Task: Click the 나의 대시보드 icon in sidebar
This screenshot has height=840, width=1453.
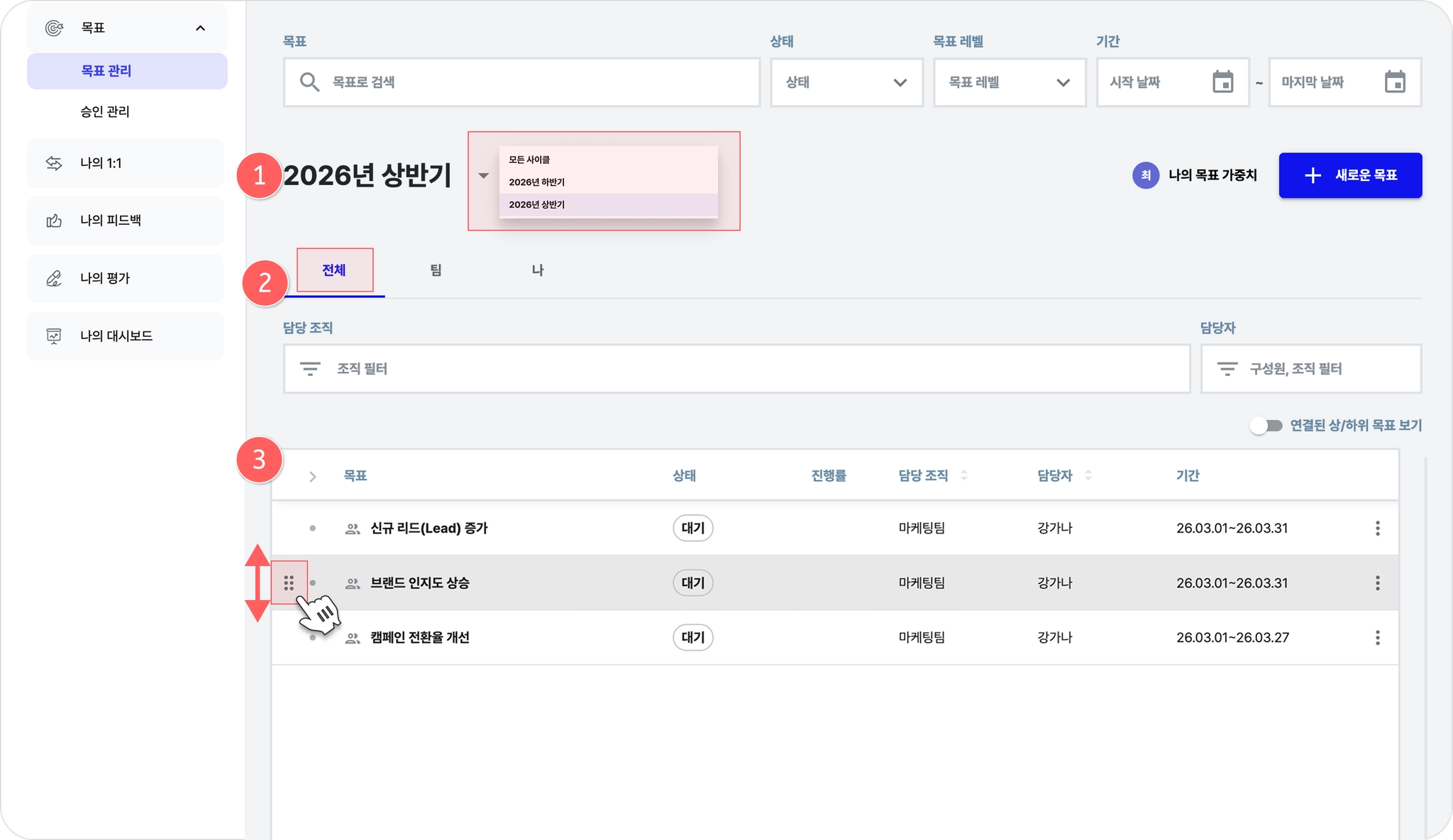Action: click(x=54, y=336)
